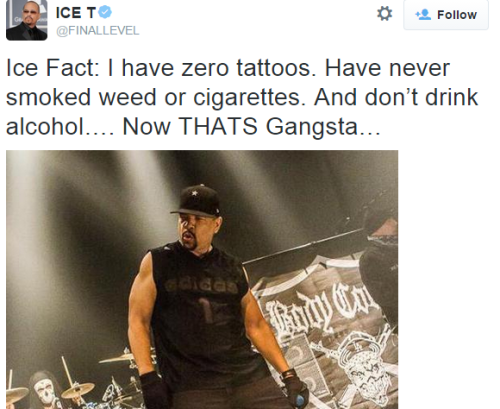
Task: Click the word 'Gangsta' in the tweet
Action: pyautogui.click(x=312, y=127)
